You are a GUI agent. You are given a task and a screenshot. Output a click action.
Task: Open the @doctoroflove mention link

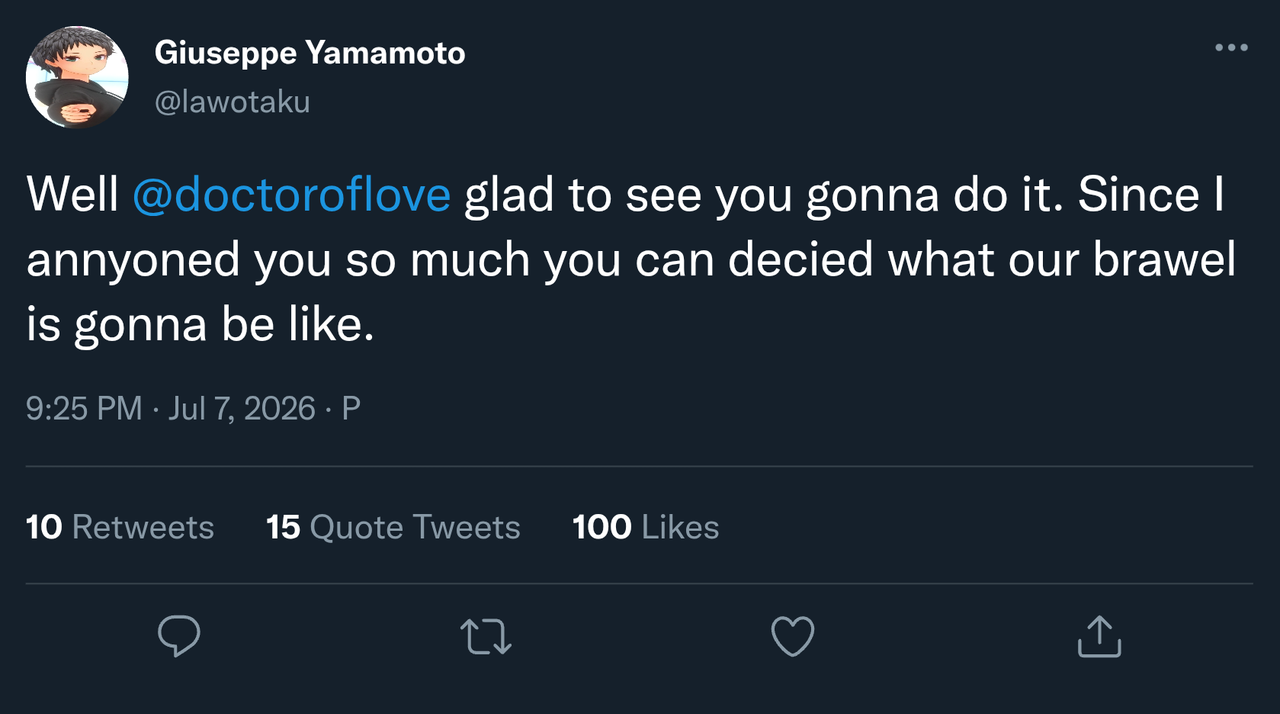point(291,195)
